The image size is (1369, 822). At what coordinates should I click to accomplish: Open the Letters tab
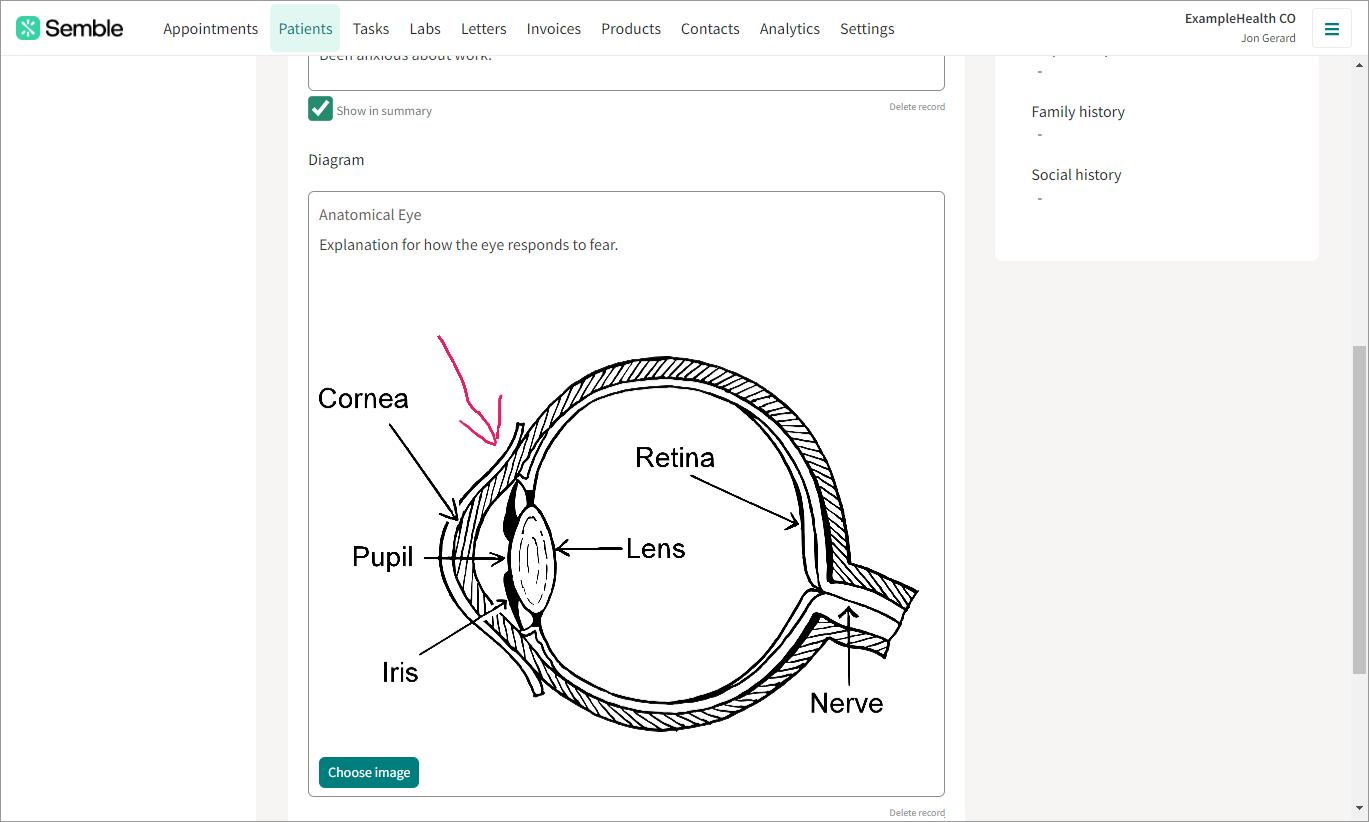[483, 29]
